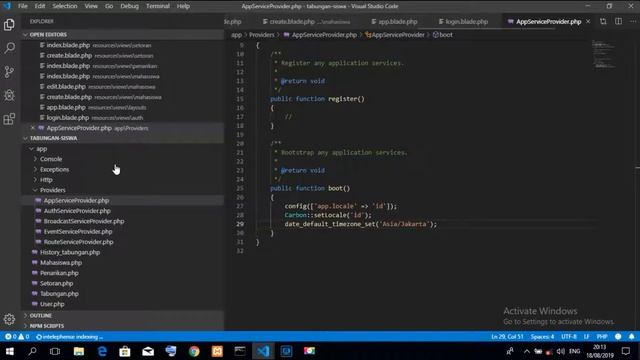Open File Explorer from the taskbar
Screen dimensions: 640x360
[x=79, y=351]
